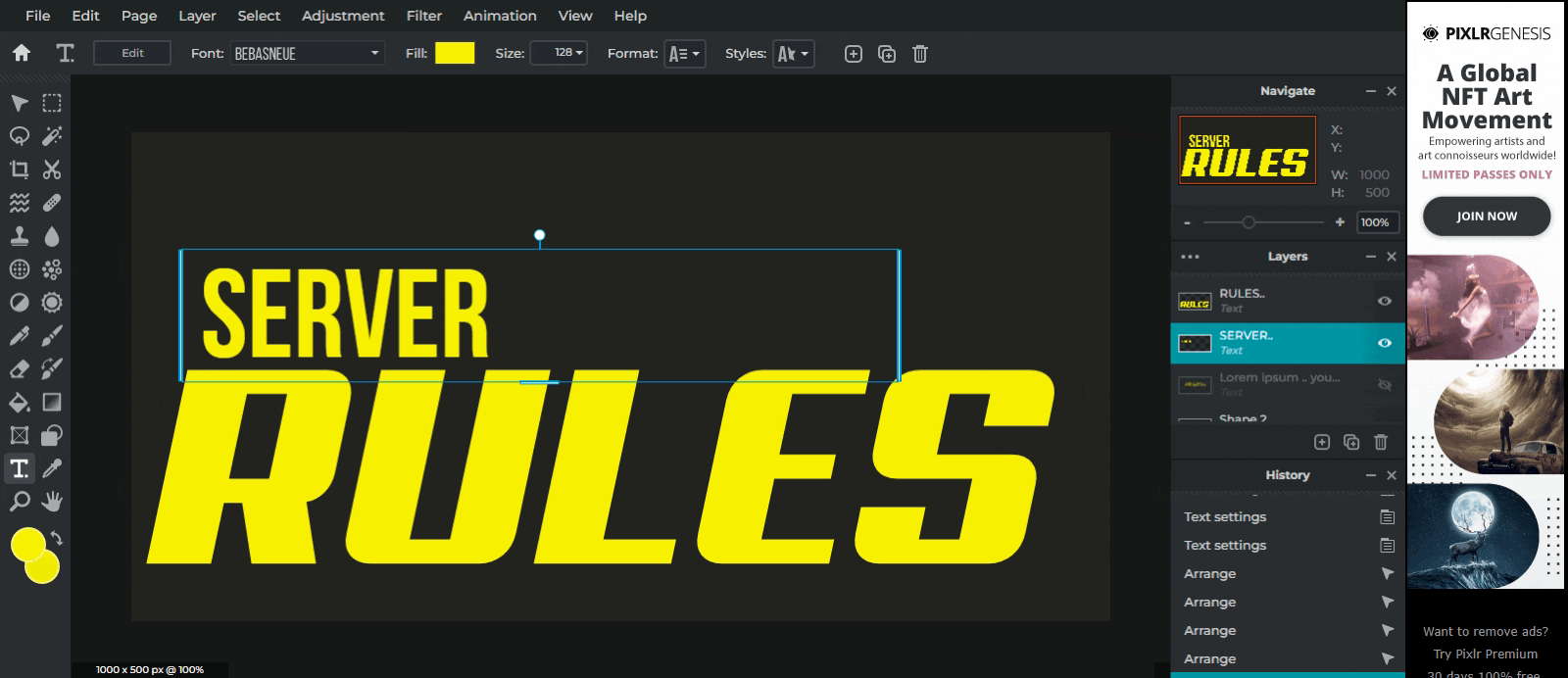The image size is (1568, 678).
Task: Select the Frame tool with crossed box
Action: coord(20,436)
